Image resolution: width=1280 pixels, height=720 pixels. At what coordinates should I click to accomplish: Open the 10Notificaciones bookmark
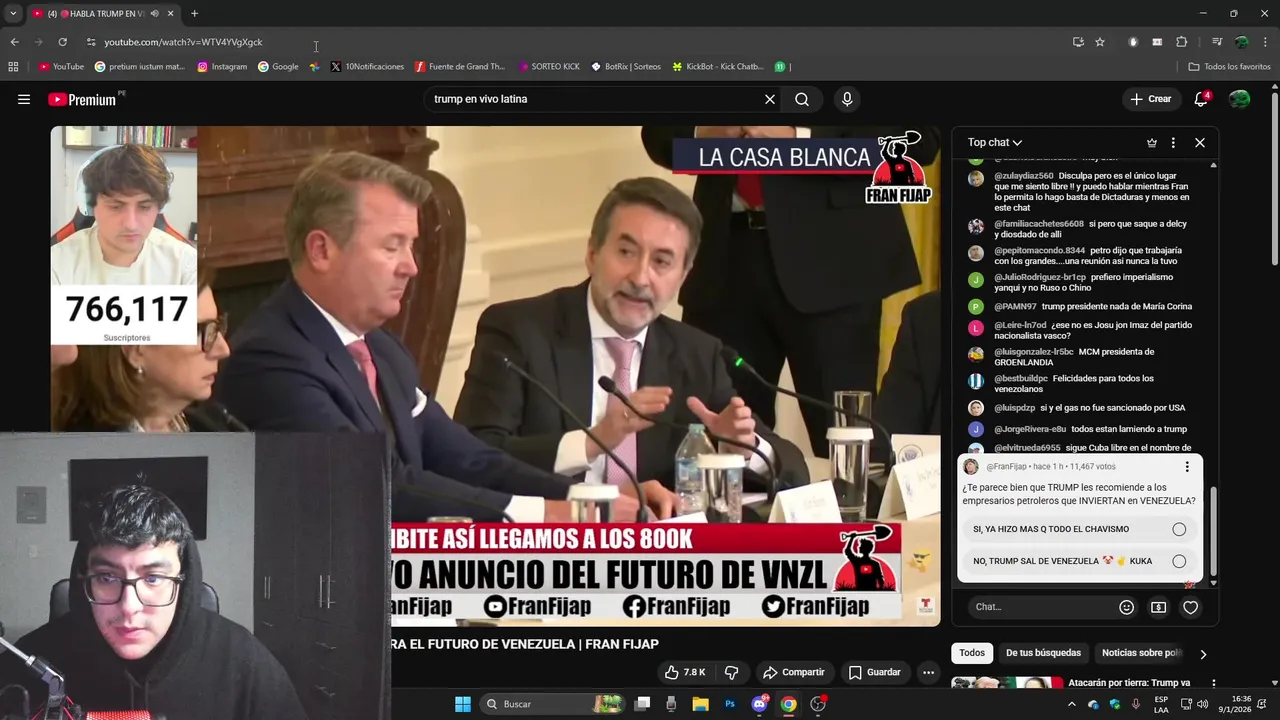[367, 67]
